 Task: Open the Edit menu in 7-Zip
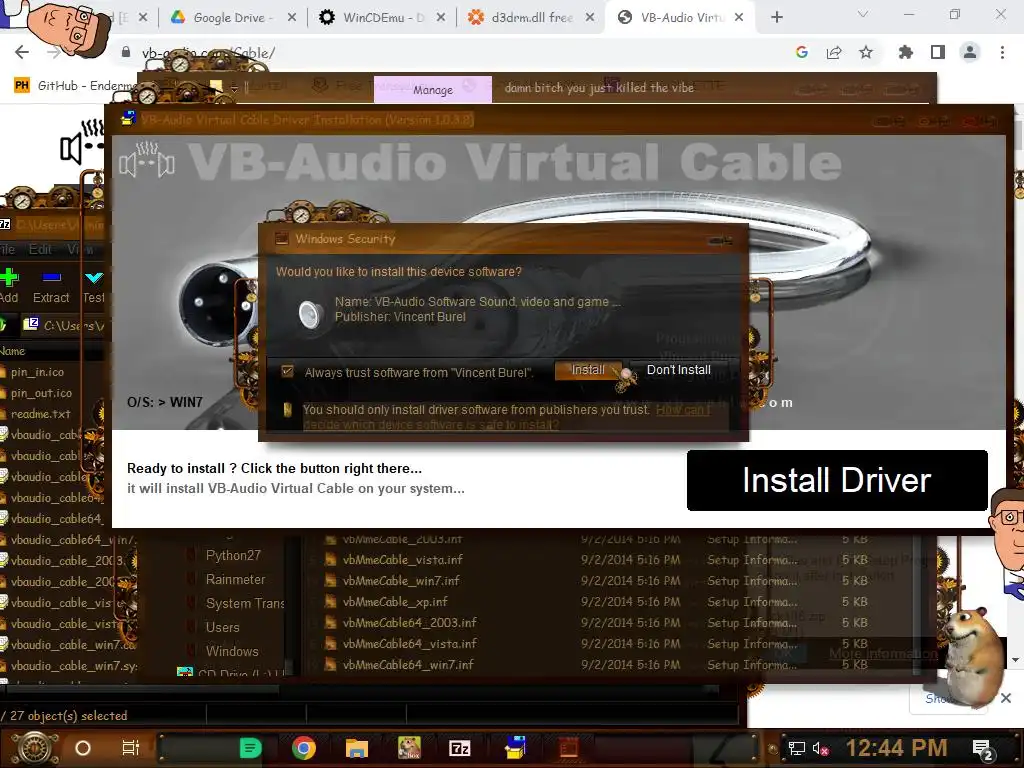click(x=40, y=249)
